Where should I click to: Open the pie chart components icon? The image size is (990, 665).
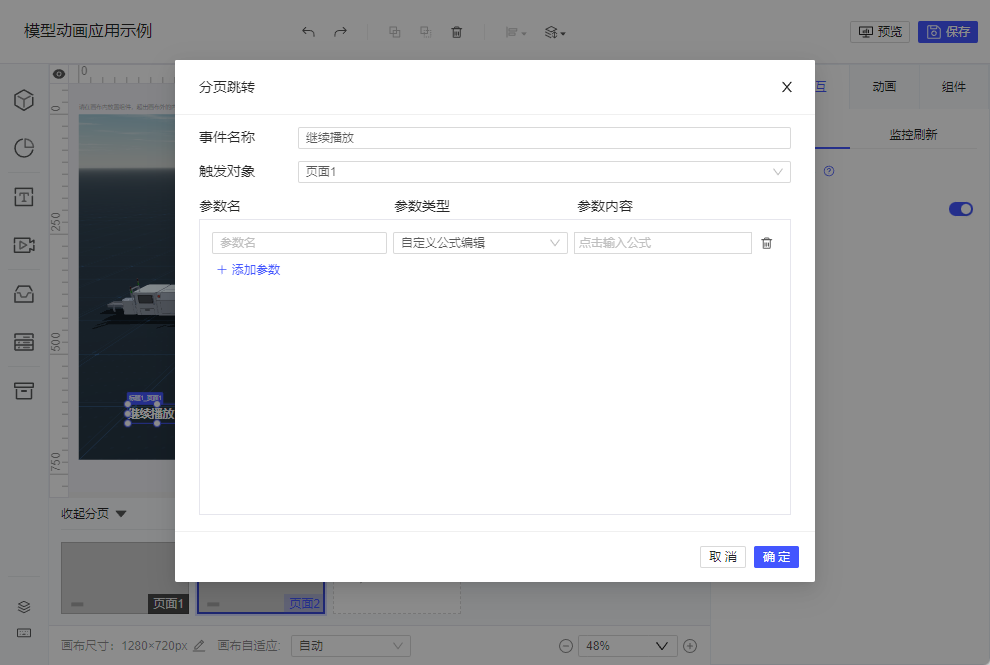point(24,148)
